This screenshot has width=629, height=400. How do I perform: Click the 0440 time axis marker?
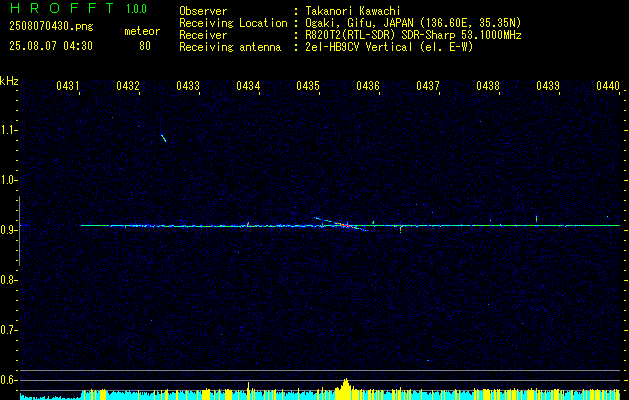608,86
